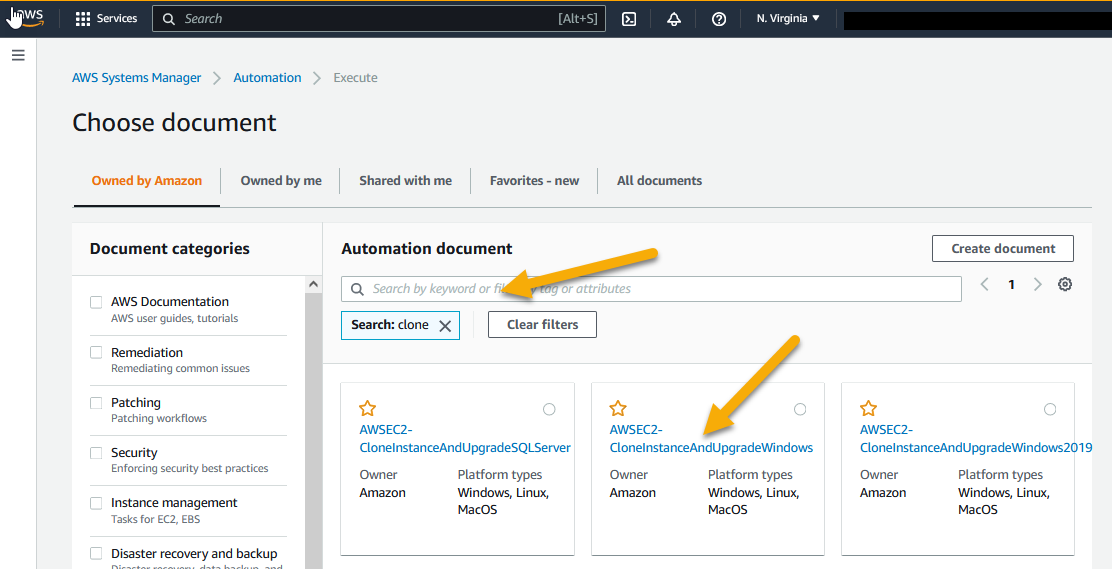Check the AWS Documentation category
The height and width of the screenshot is (569, 1112).
96,302
